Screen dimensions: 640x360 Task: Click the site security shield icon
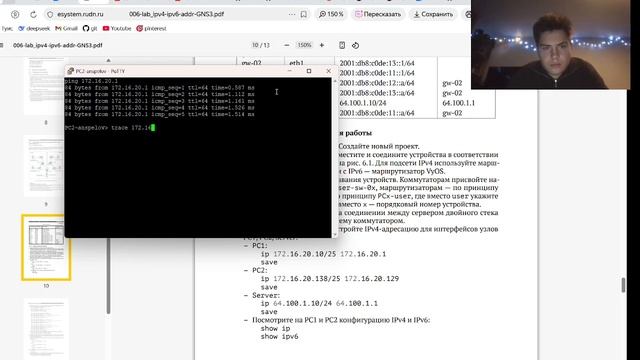pos(50,14)
